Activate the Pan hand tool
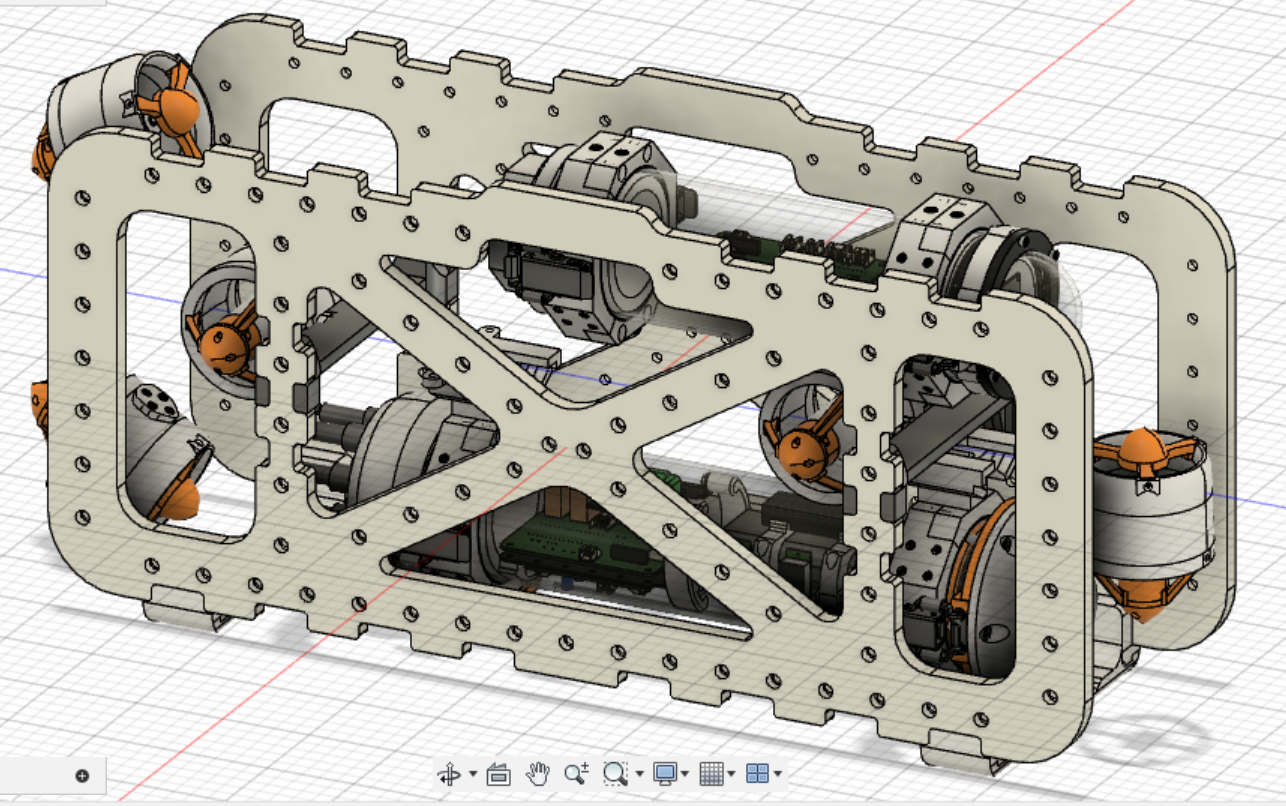 pos(539,773)
